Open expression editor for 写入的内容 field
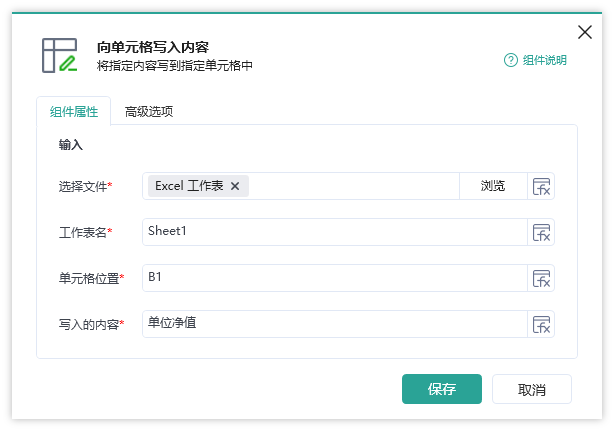Image resolution: width=614 pixels, height=431 pixels. coord(541,325)
